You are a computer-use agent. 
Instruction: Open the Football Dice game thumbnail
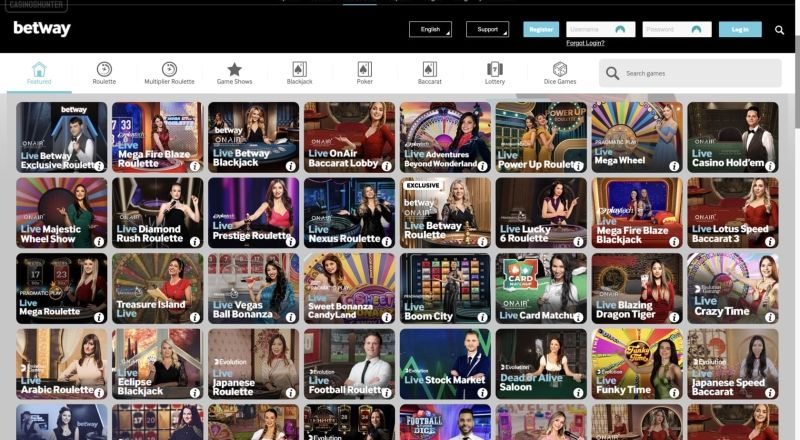pos(445,422)
